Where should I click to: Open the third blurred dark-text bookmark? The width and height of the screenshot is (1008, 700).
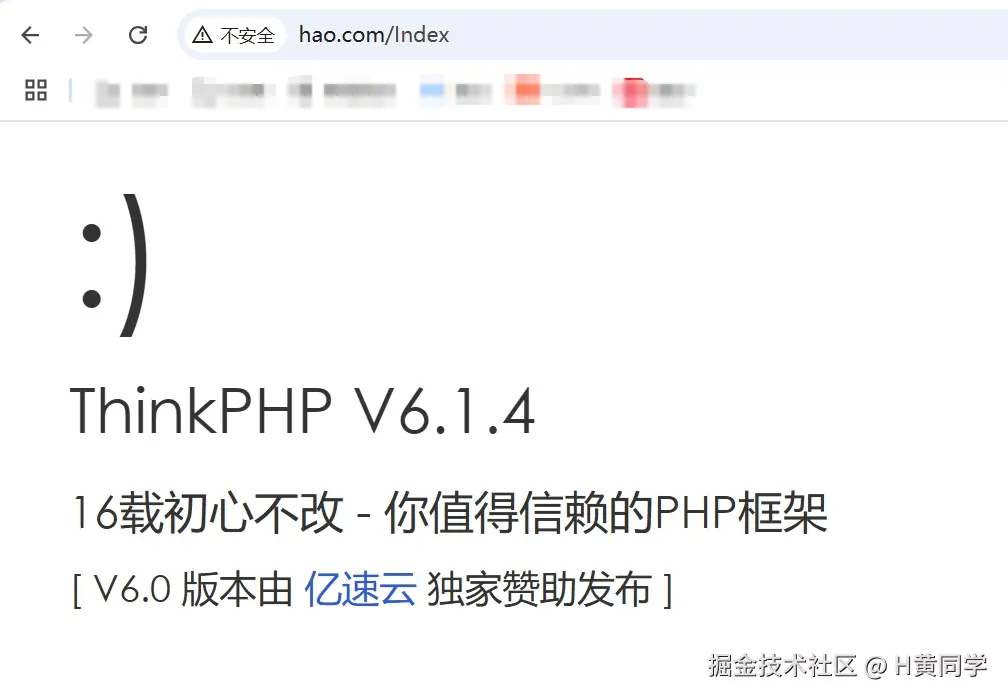click(x=342, y=92)
